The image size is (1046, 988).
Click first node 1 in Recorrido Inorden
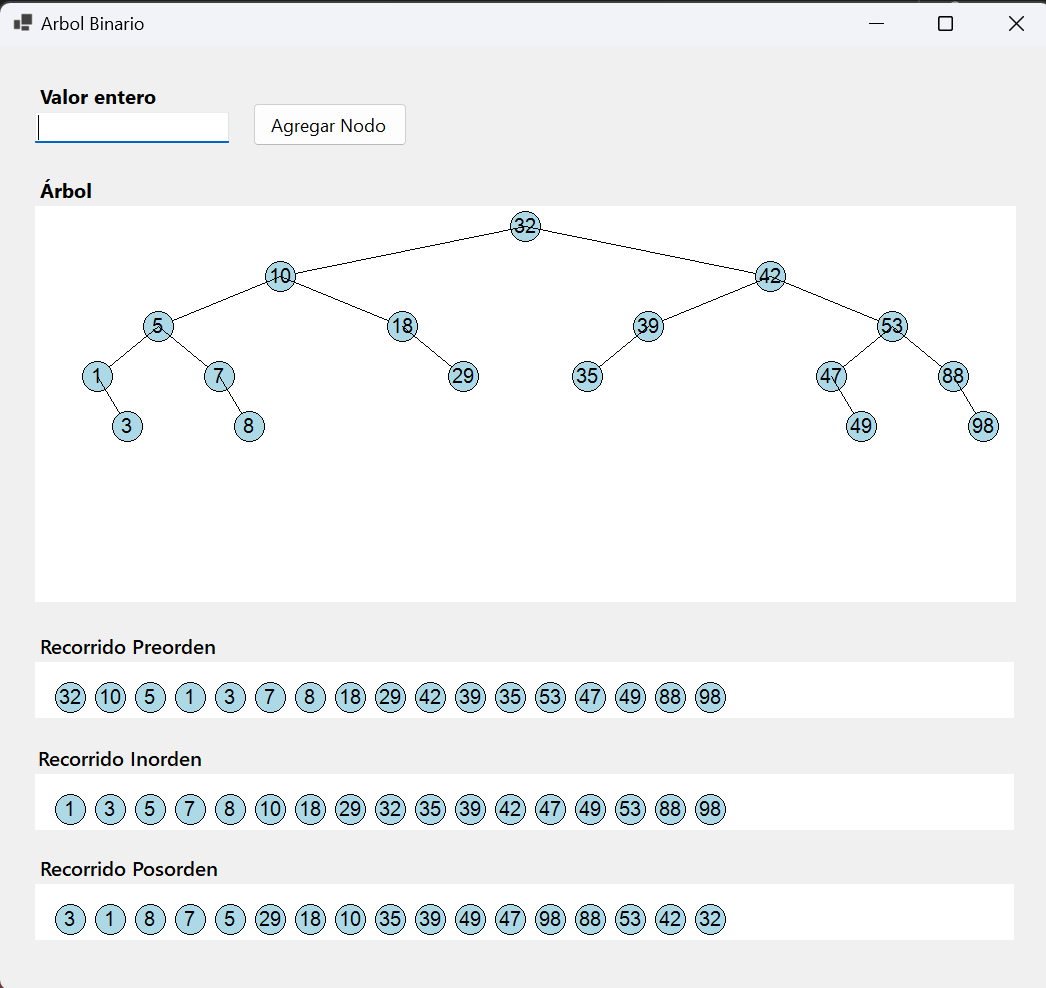[x=70, y=809]
